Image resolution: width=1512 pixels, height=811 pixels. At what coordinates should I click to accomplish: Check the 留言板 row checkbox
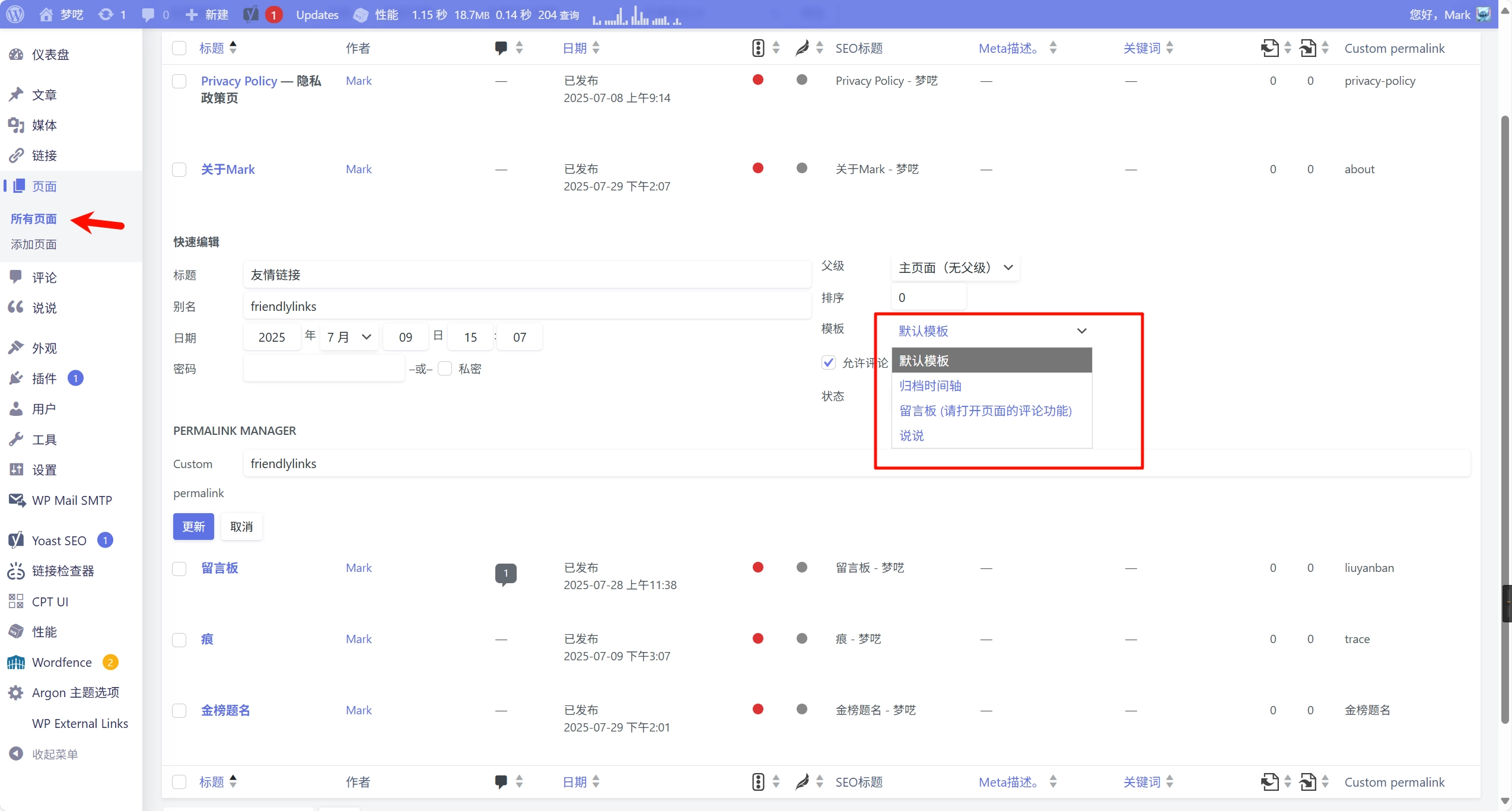(179, 569)
